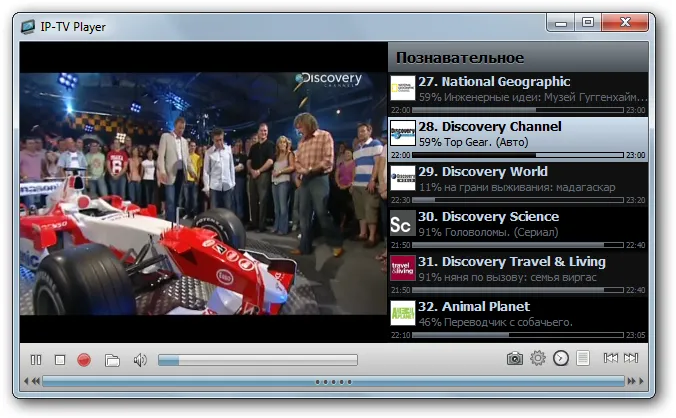Take a screenshot with the camera icon

pos(514,358)
